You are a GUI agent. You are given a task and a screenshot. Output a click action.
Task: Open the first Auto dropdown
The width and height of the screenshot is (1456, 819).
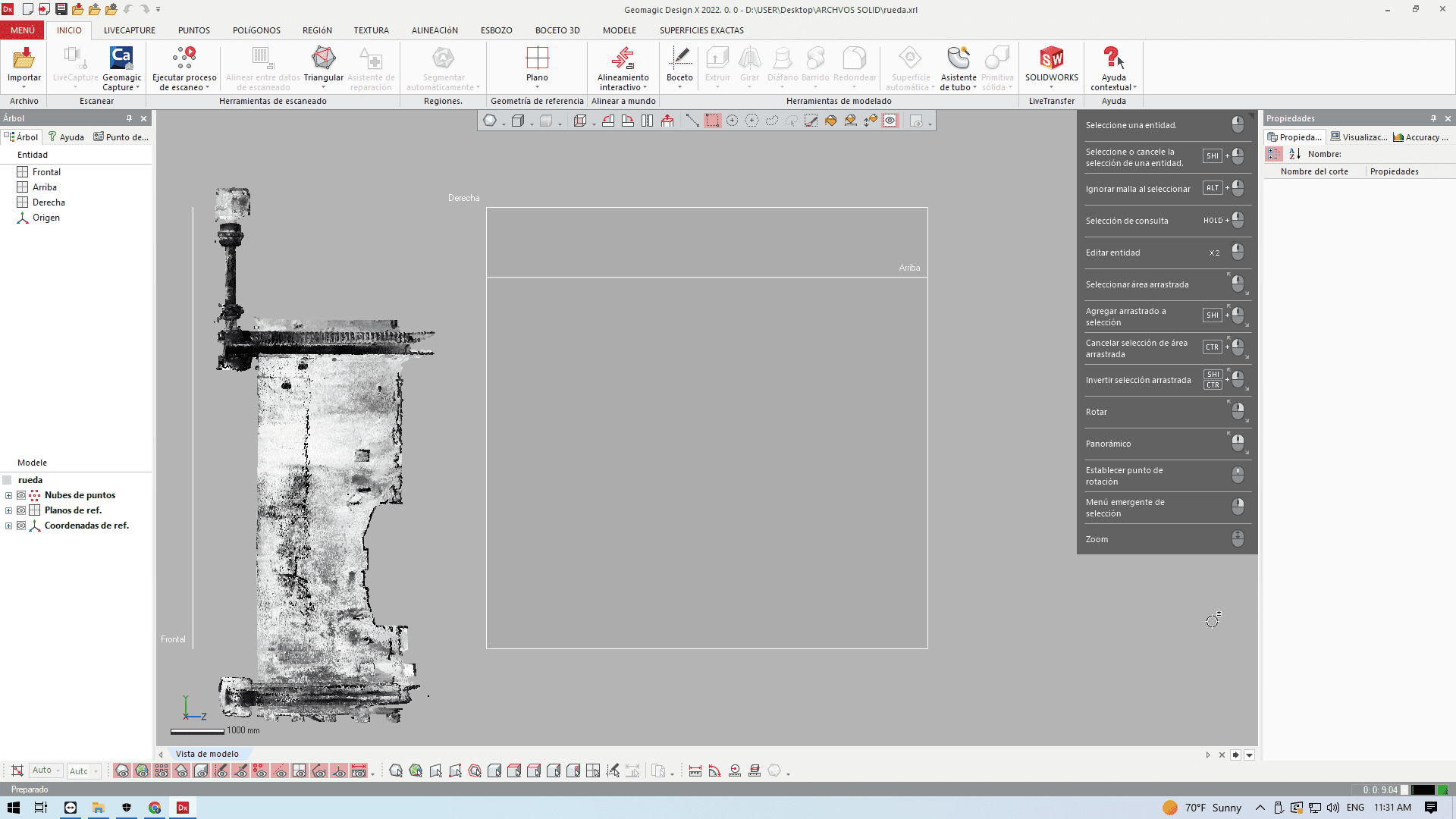pyautogui.click(x=46, y=770)
